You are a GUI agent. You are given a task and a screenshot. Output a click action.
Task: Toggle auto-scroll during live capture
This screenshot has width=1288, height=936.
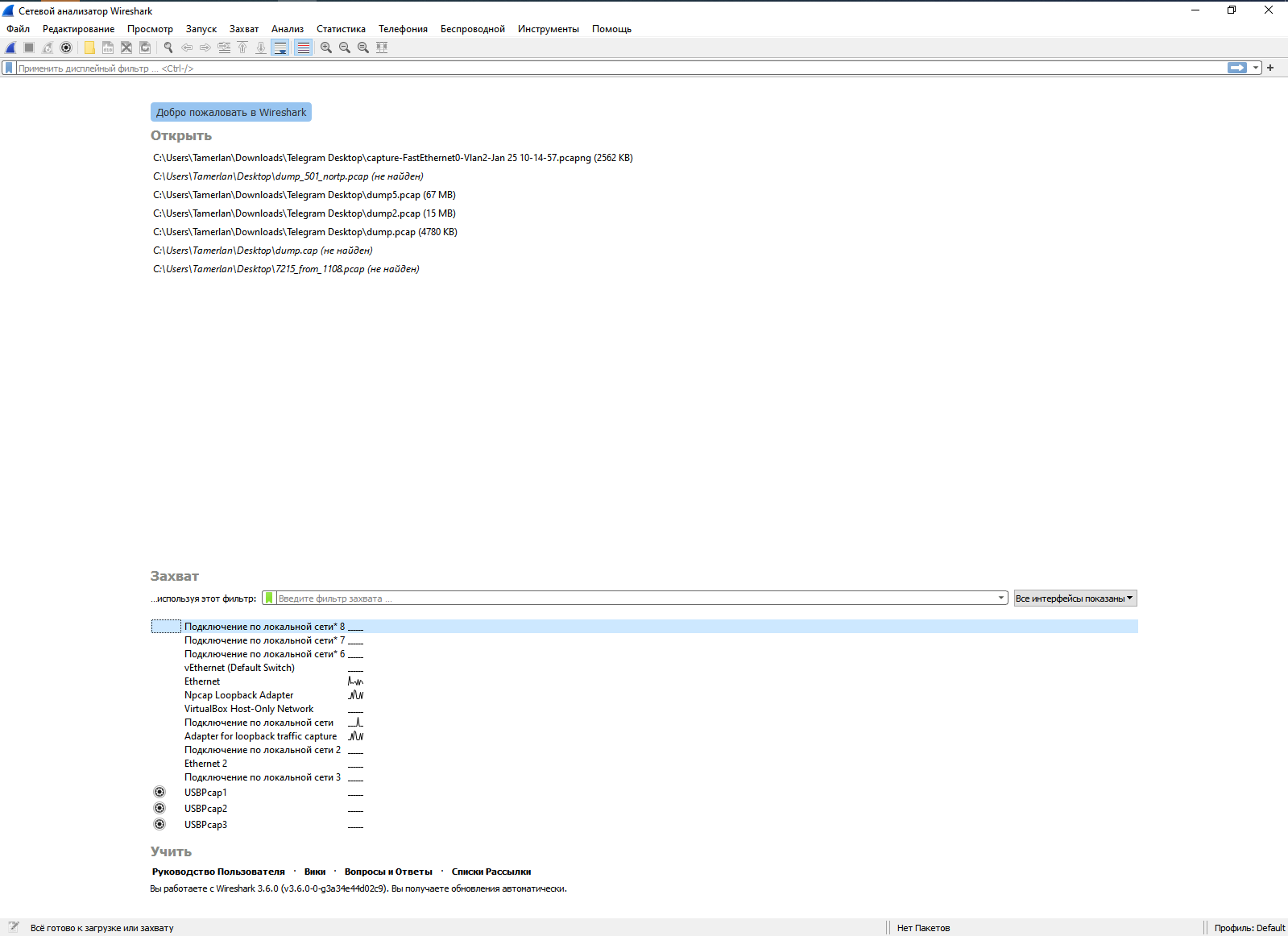[x=280, y=48]
